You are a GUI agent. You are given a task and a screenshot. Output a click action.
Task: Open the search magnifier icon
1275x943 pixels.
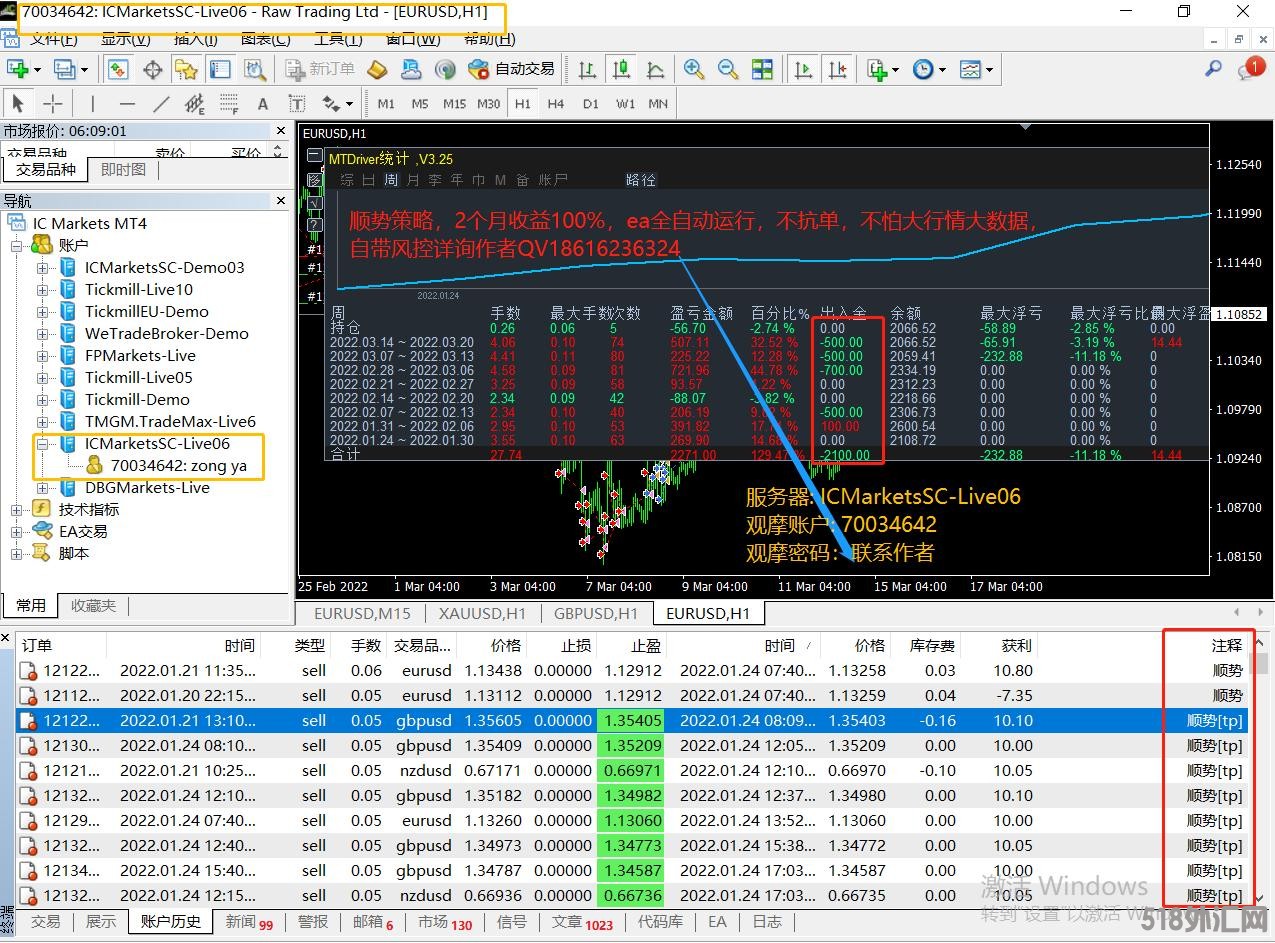click(1213, 68)
